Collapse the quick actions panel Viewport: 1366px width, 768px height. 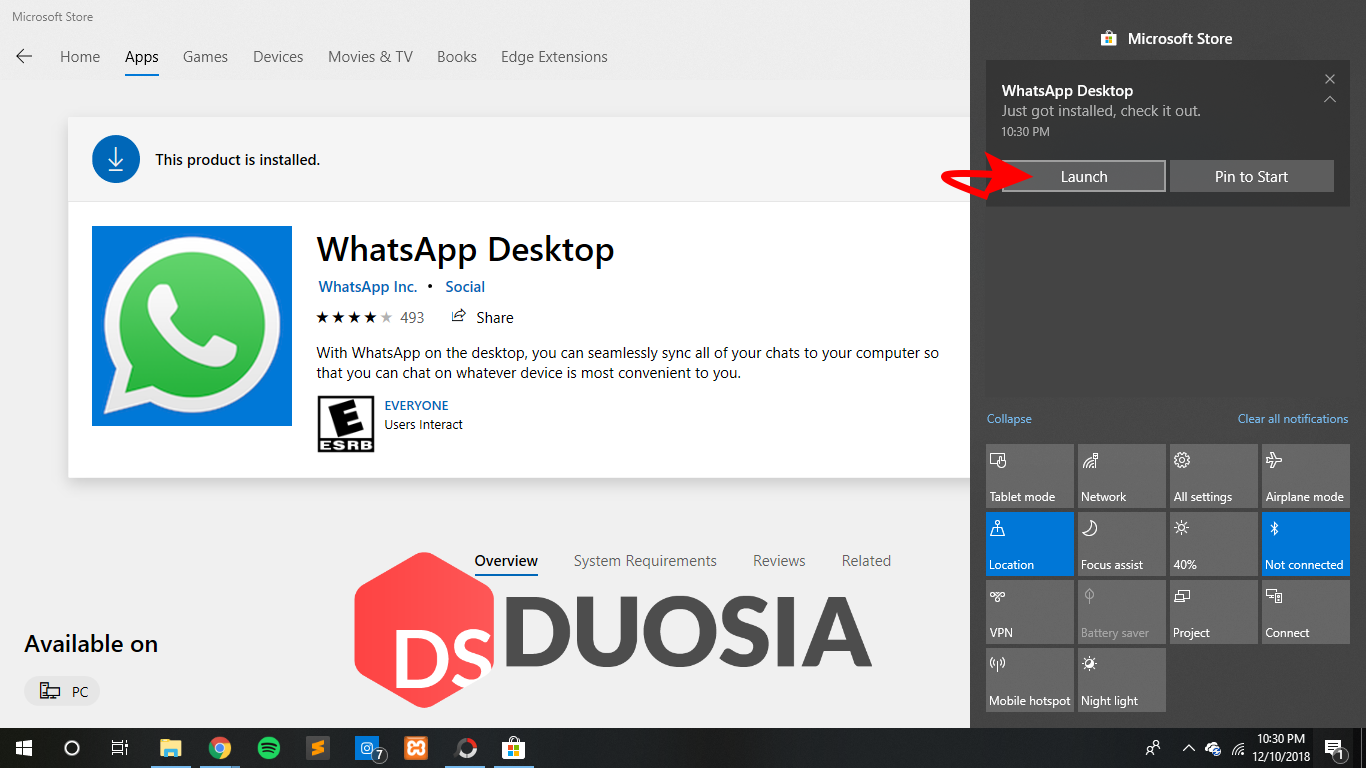1009,419
